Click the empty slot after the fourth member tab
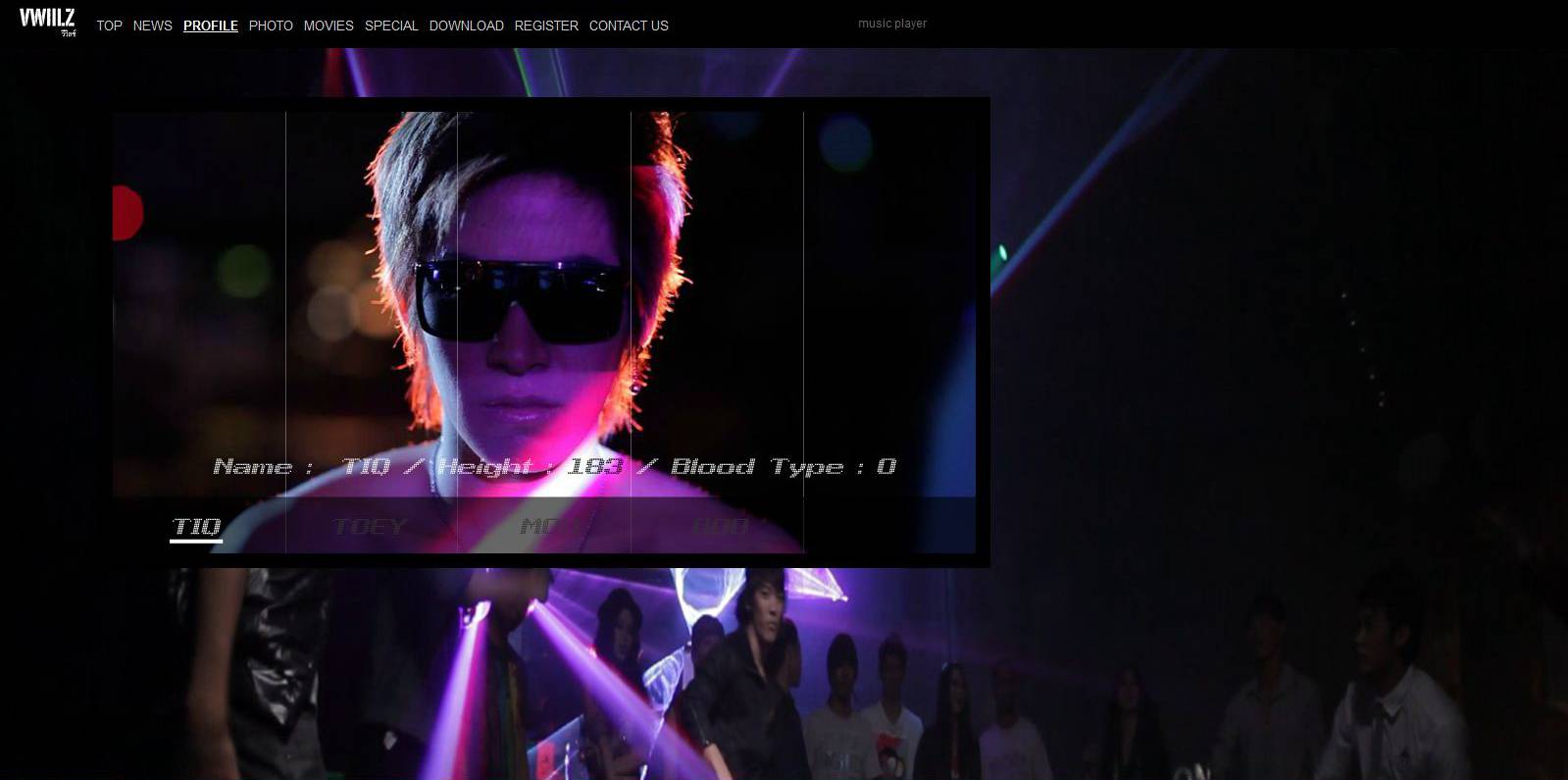The width and height of the screenshot is (1568, 780). 888,527
